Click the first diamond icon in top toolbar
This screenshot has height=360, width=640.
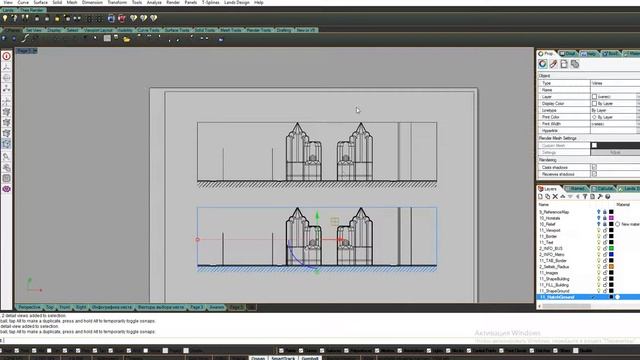tap(133, 18)
